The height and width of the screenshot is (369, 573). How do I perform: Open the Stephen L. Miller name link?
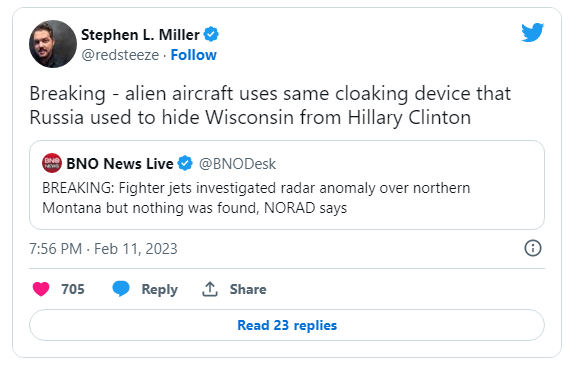coord(140,35)
